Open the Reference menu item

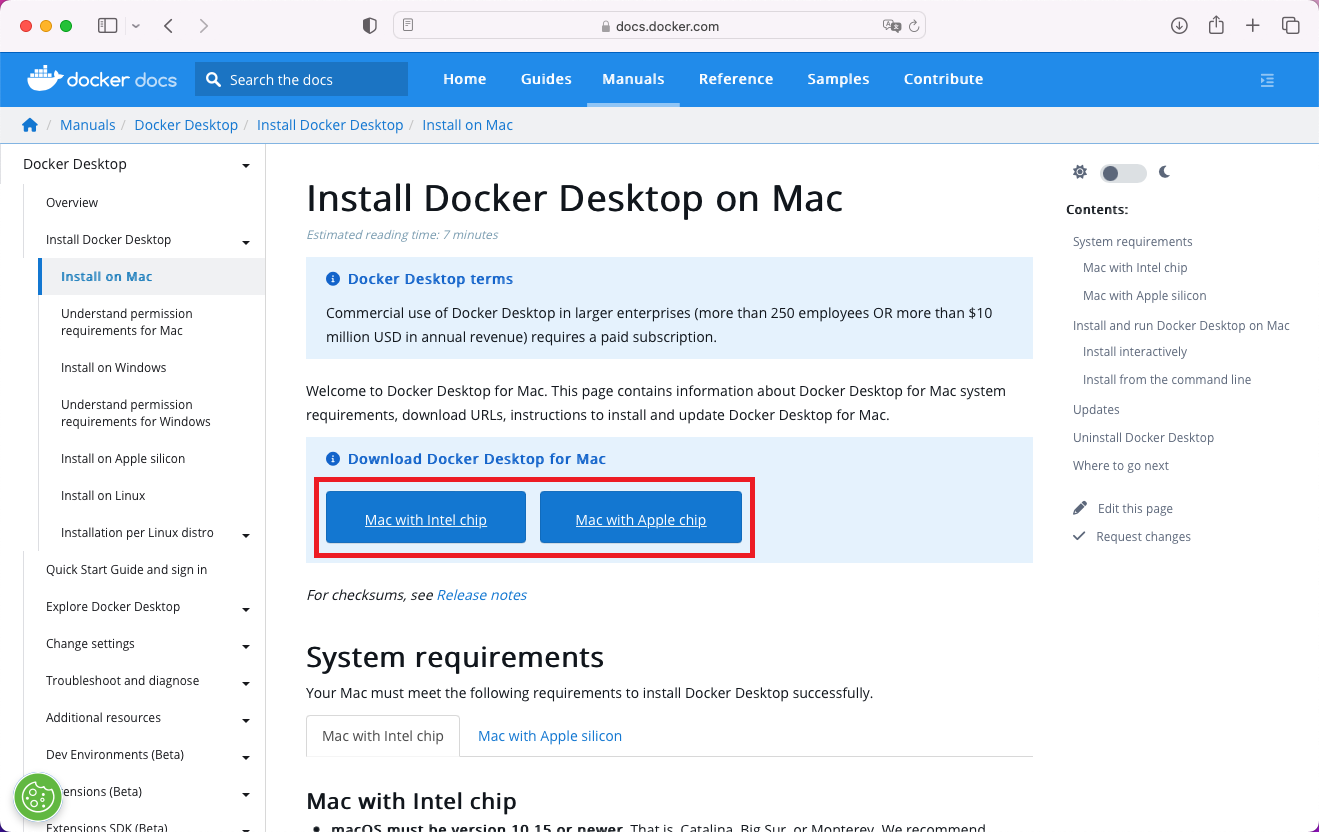point(735,79)
